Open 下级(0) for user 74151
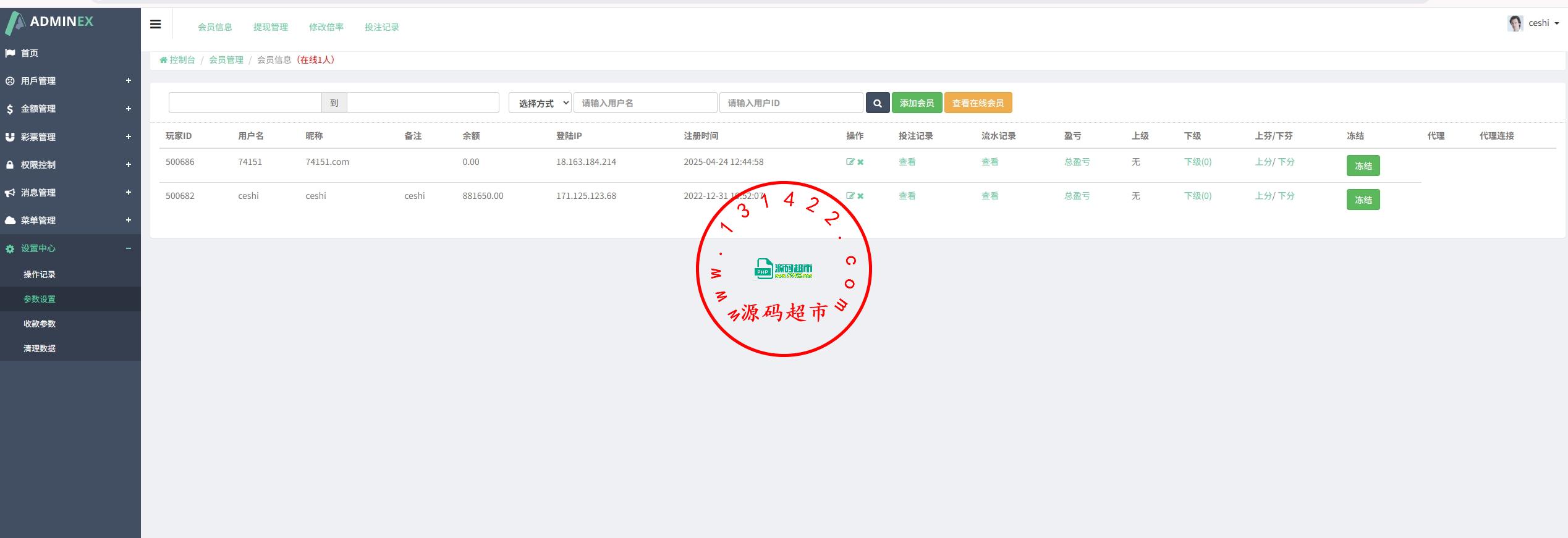The height and width of the screenshot is (538, 1568). point(1198,162)
